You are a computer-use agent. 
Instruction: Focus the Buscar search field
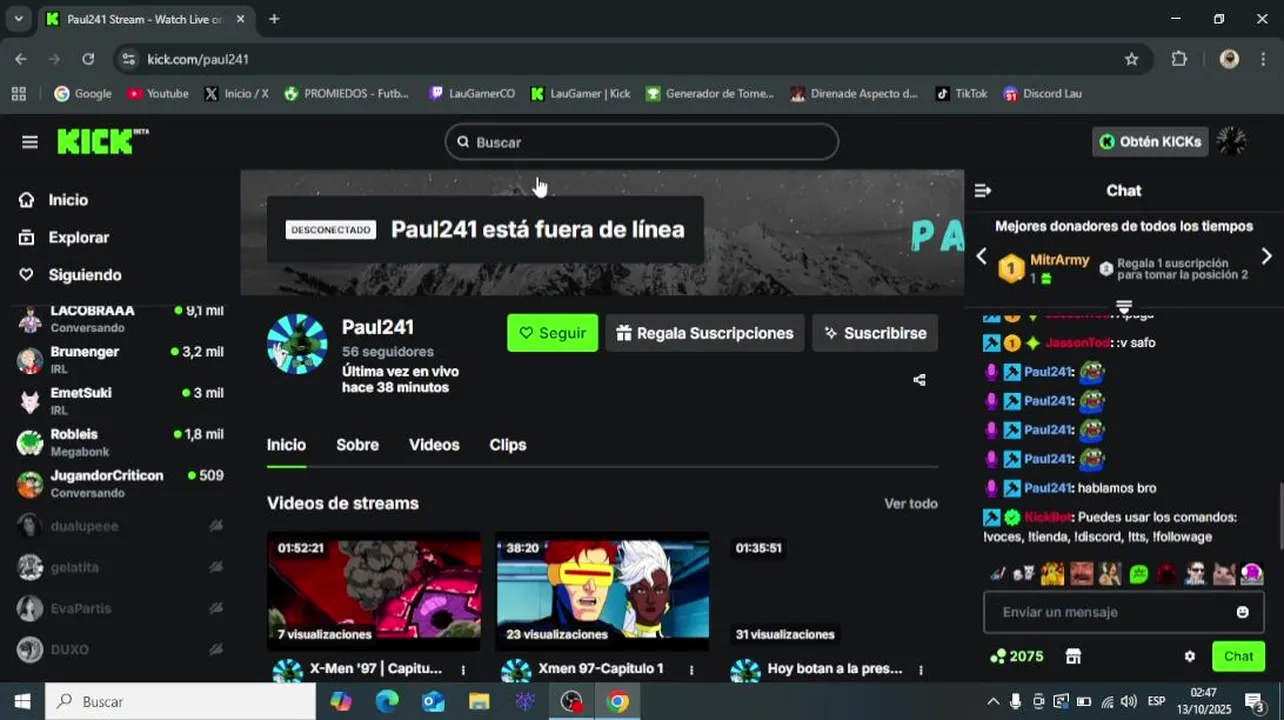(641, 142)
